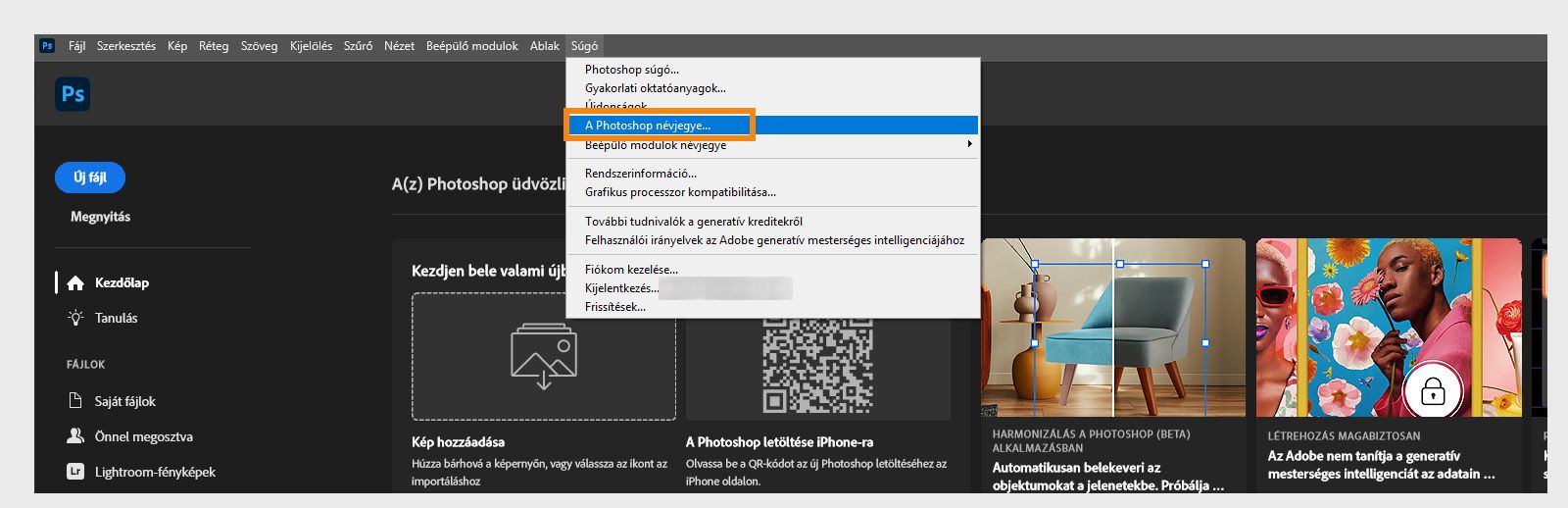Click the small Ps icon in menu bar
The image size is (1568, 508).
point(46,45)
